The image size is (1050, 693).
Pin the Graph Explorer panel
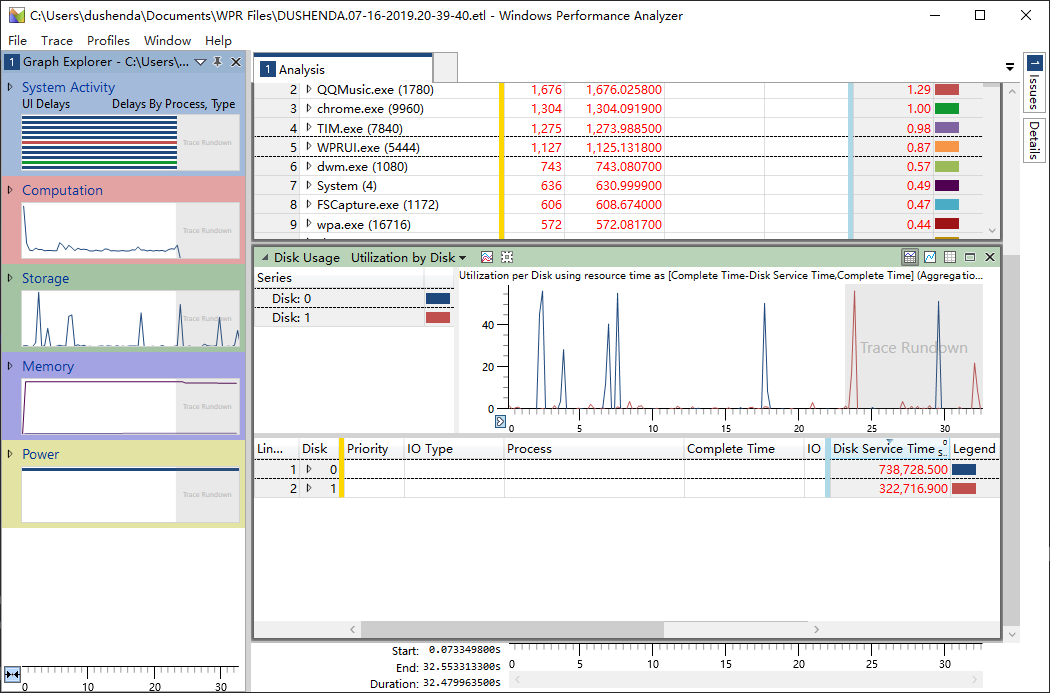(218, 62)
